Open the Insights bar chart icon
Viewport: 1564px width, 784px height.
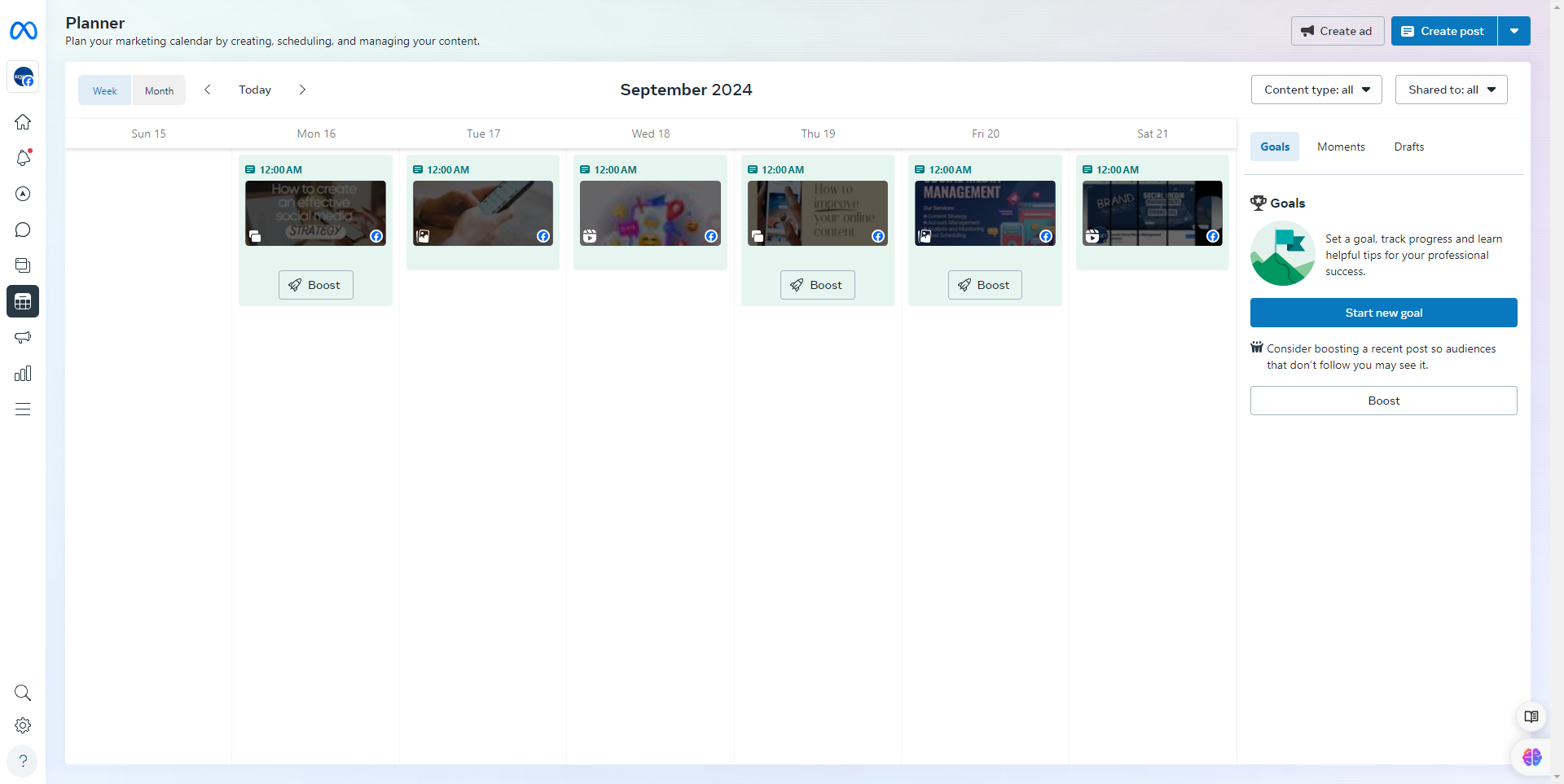coord(23,374)
